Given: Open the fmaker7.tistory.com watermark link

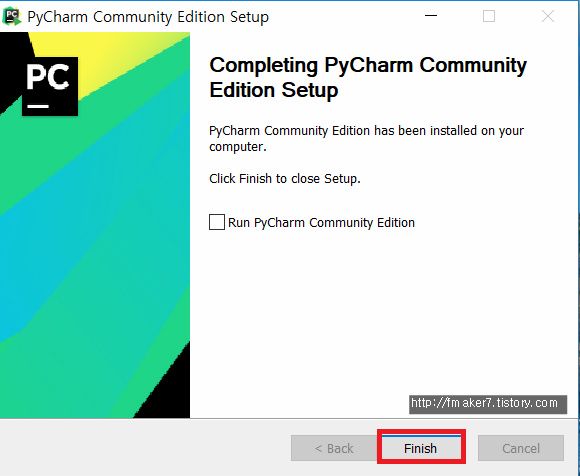Looking at the screenshot, I should point(488,404).
